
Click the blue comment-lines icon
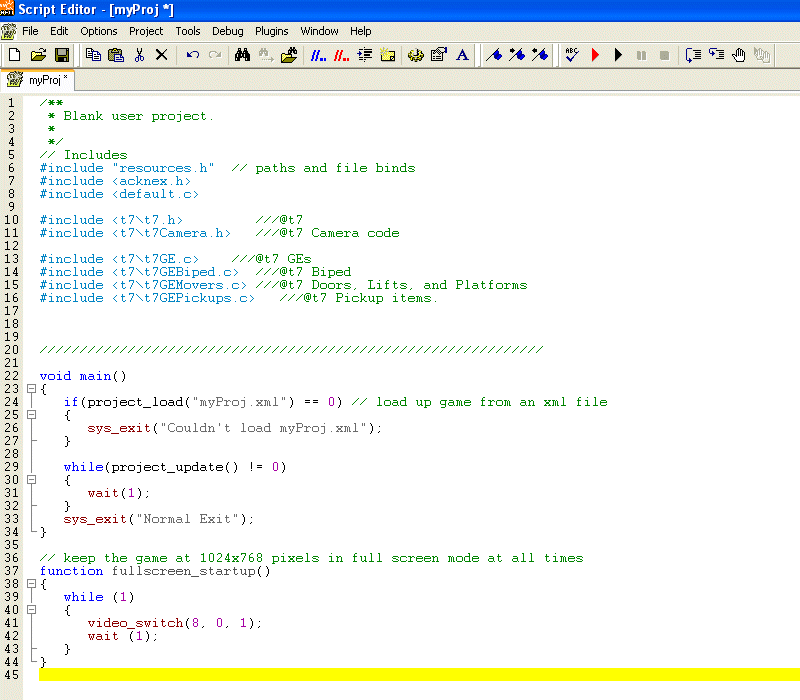pos(318,55)
